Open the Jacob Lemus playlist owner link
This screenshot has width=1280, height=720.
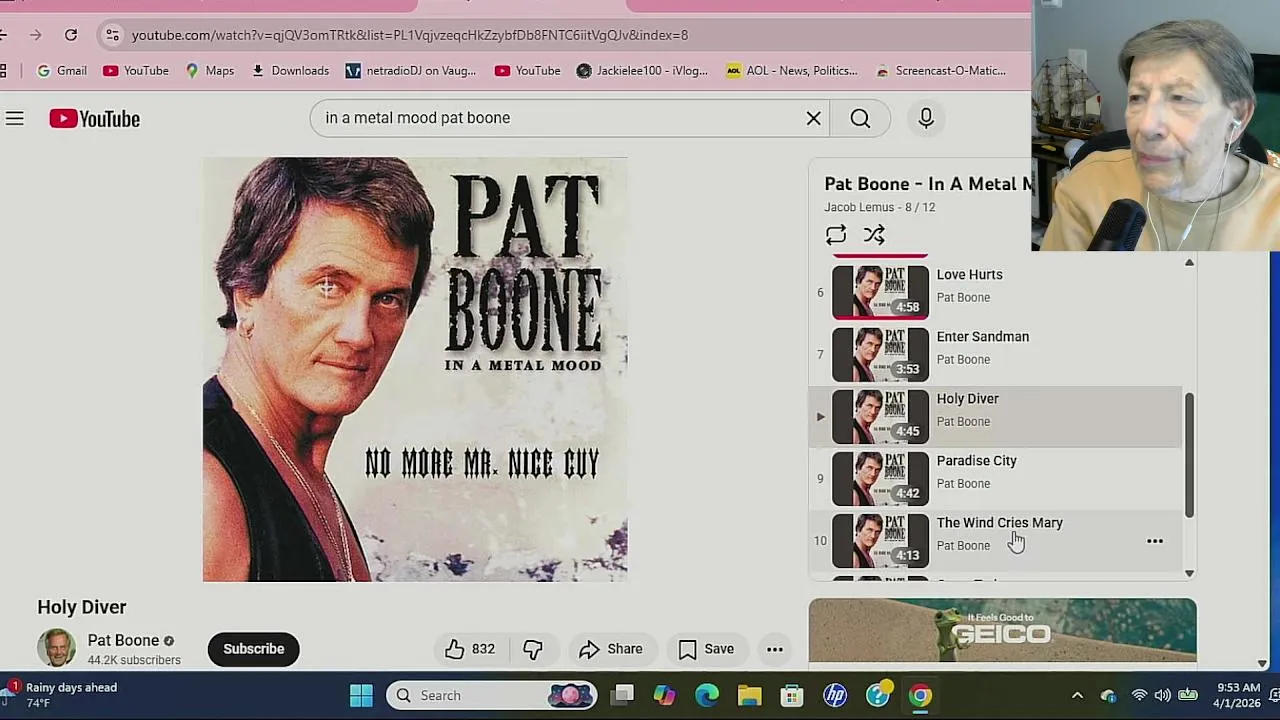[859, 207]
